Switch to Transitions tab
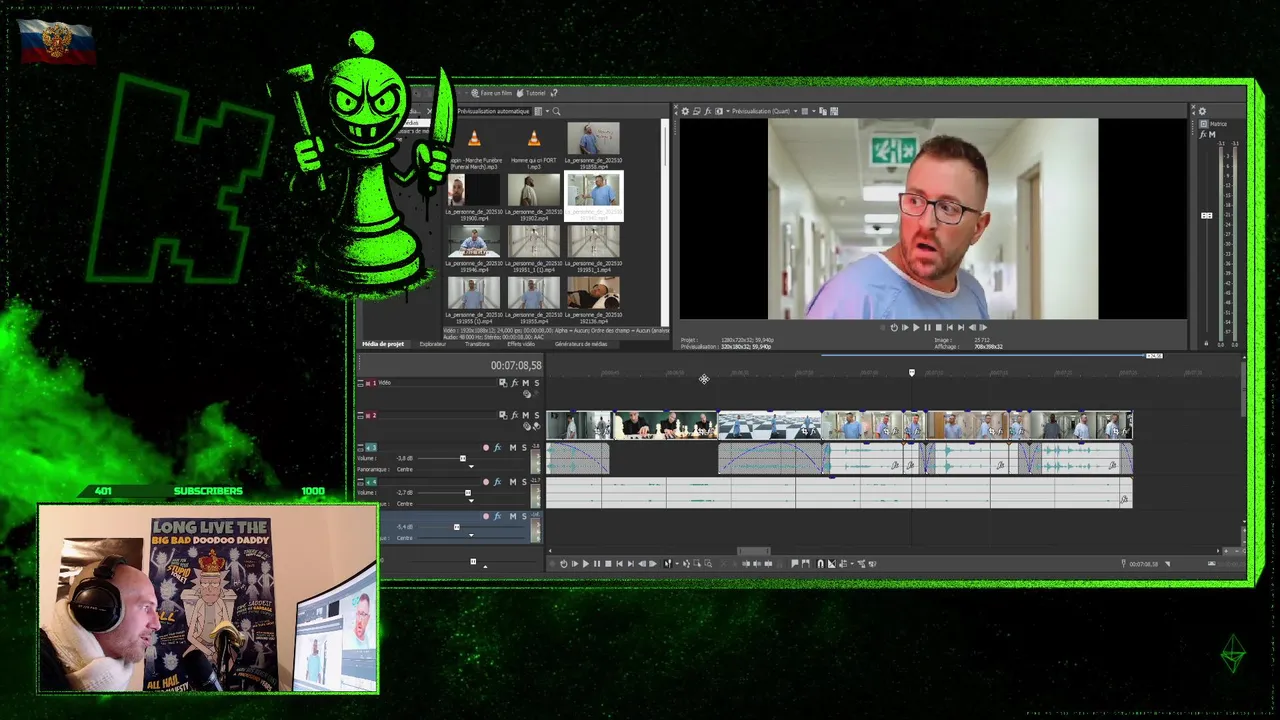Screen dimensions: 1280x720 pos(478,344)
